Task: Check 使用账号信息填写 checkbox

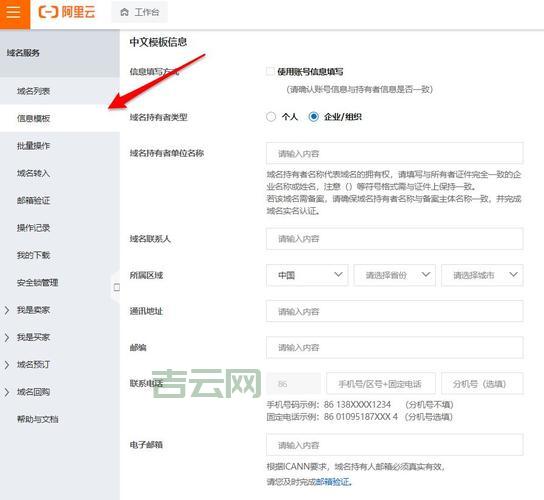Action: [270, 71]
